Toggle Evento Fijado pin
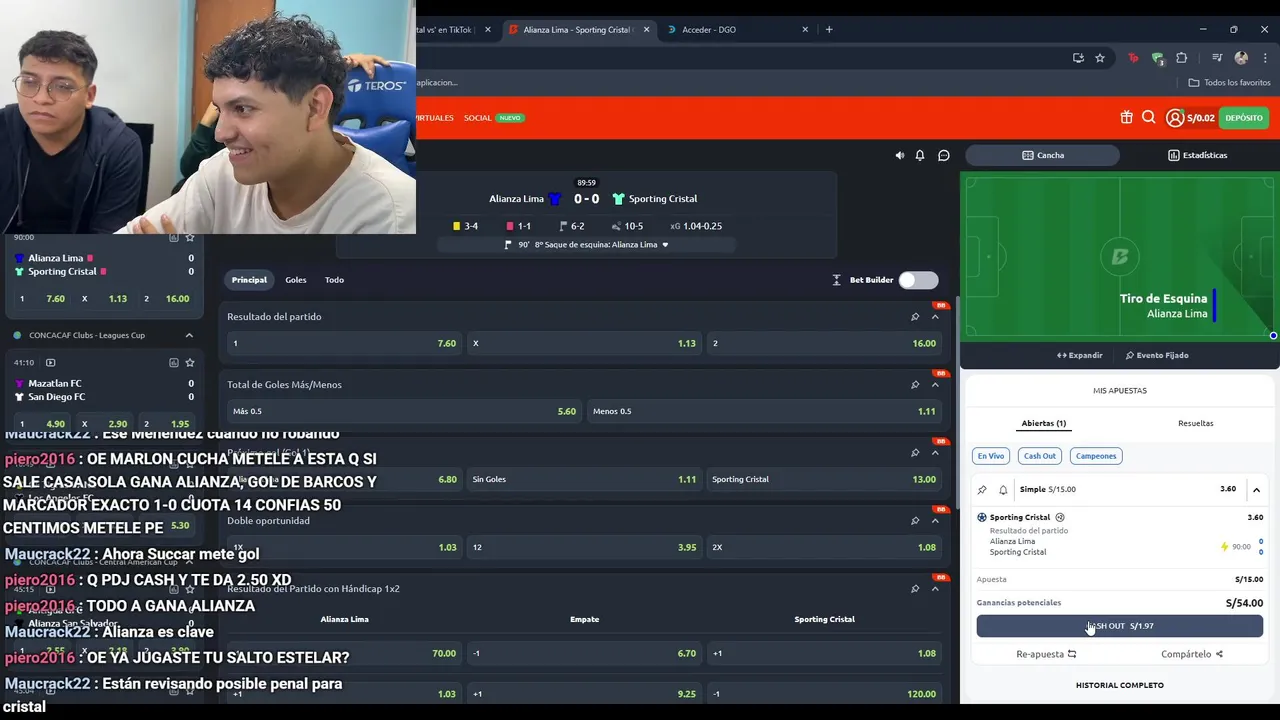Viewport: 1280px width, 720px height. click(x=1157, y=355)
